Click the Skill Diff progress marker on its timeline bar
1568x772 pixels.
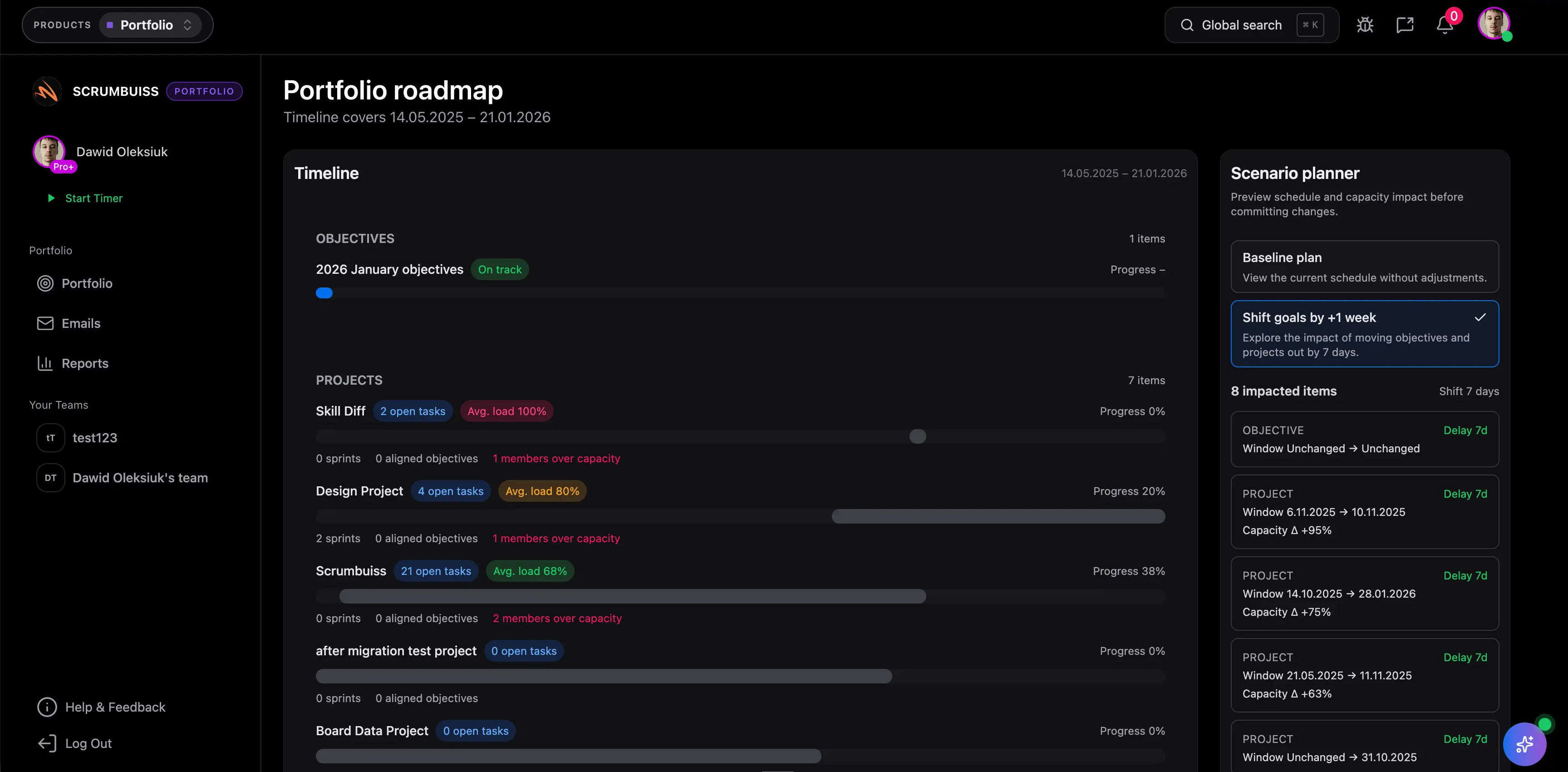coord(917,436)
